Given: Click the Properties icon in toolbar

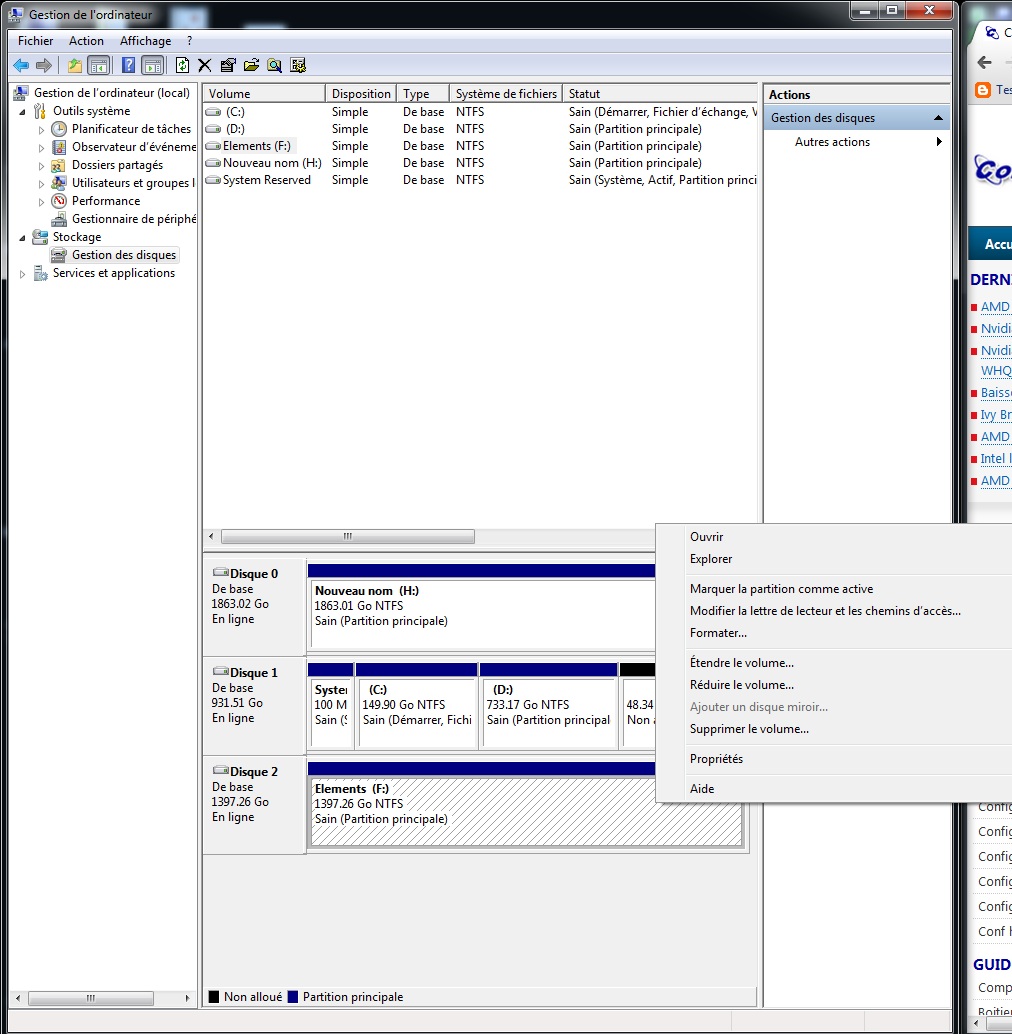Looking at the screenshot, I should (228, 65).
